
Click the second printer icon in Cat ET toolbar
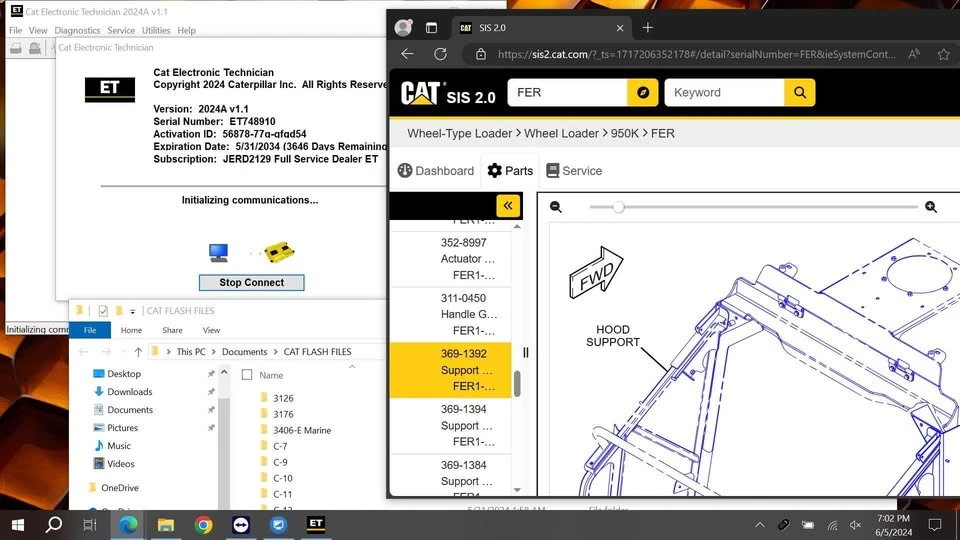tap(35, 48)
